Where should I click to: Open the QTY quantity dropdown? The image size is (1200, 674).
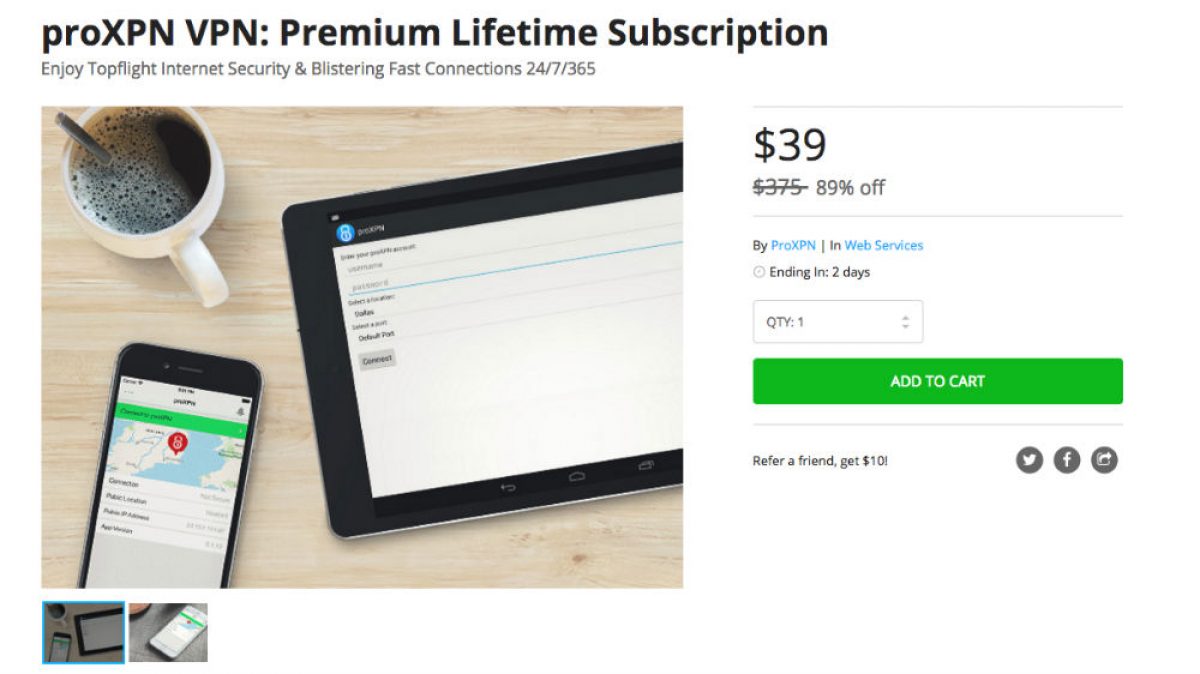(837, 322)
